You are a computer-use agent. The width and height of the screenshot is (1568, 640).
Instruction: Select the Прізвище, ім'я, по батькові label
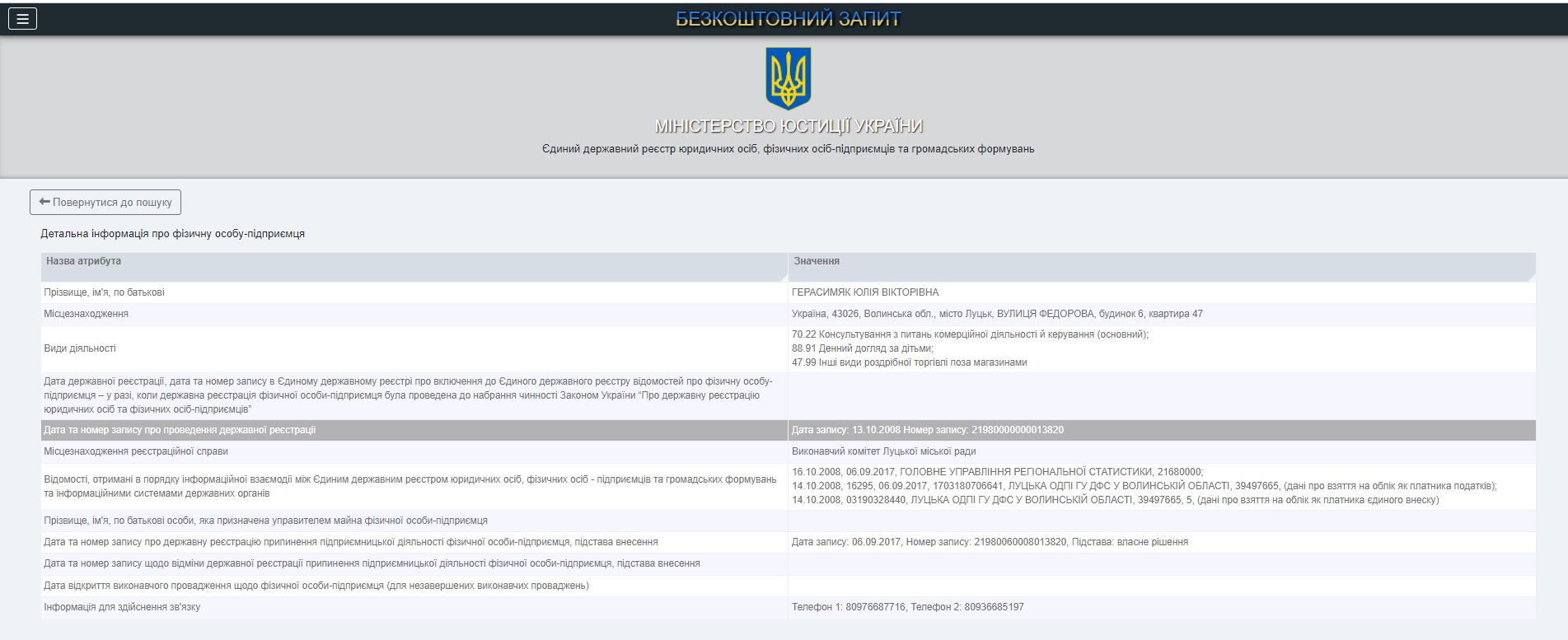coord(104,292)
